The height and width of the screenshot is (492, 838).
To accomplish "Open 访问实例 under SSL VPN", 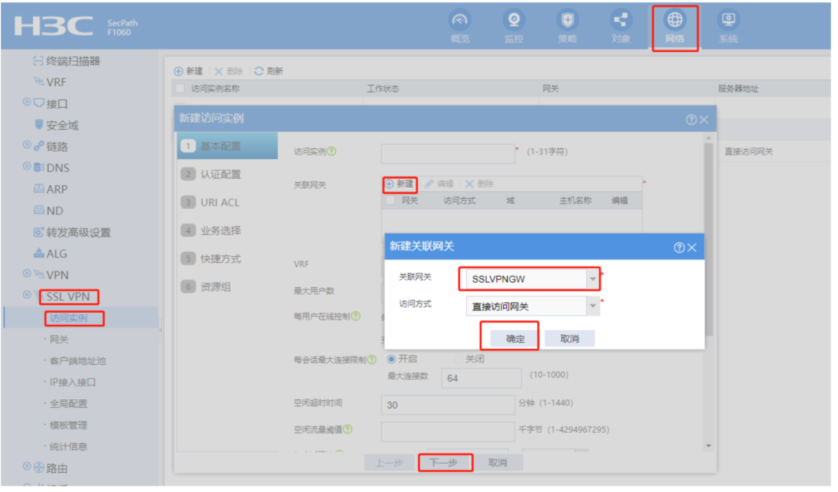I will coord(68,318).
